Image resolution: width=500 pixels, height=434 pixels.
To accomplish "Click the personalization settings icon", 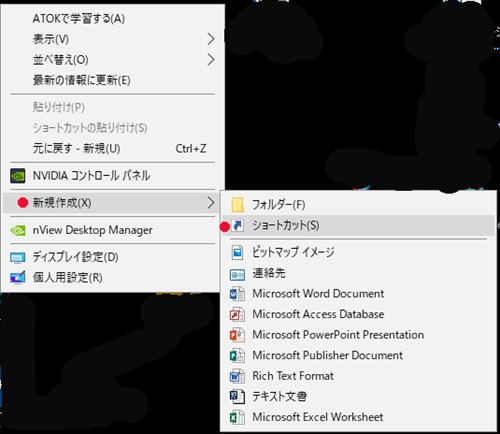I will (x=18, y=277).
